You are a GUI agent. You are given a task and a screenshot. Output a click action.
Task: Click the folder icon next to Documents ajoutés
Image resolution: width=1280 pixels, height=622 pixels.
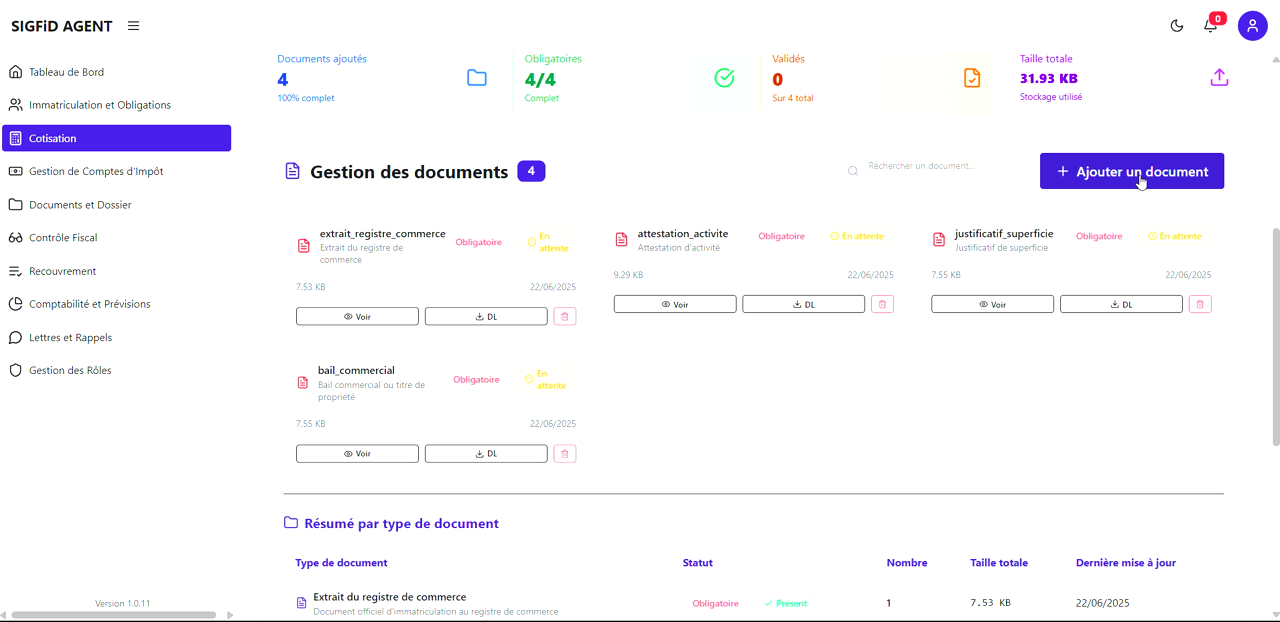[x=476, y=77]
